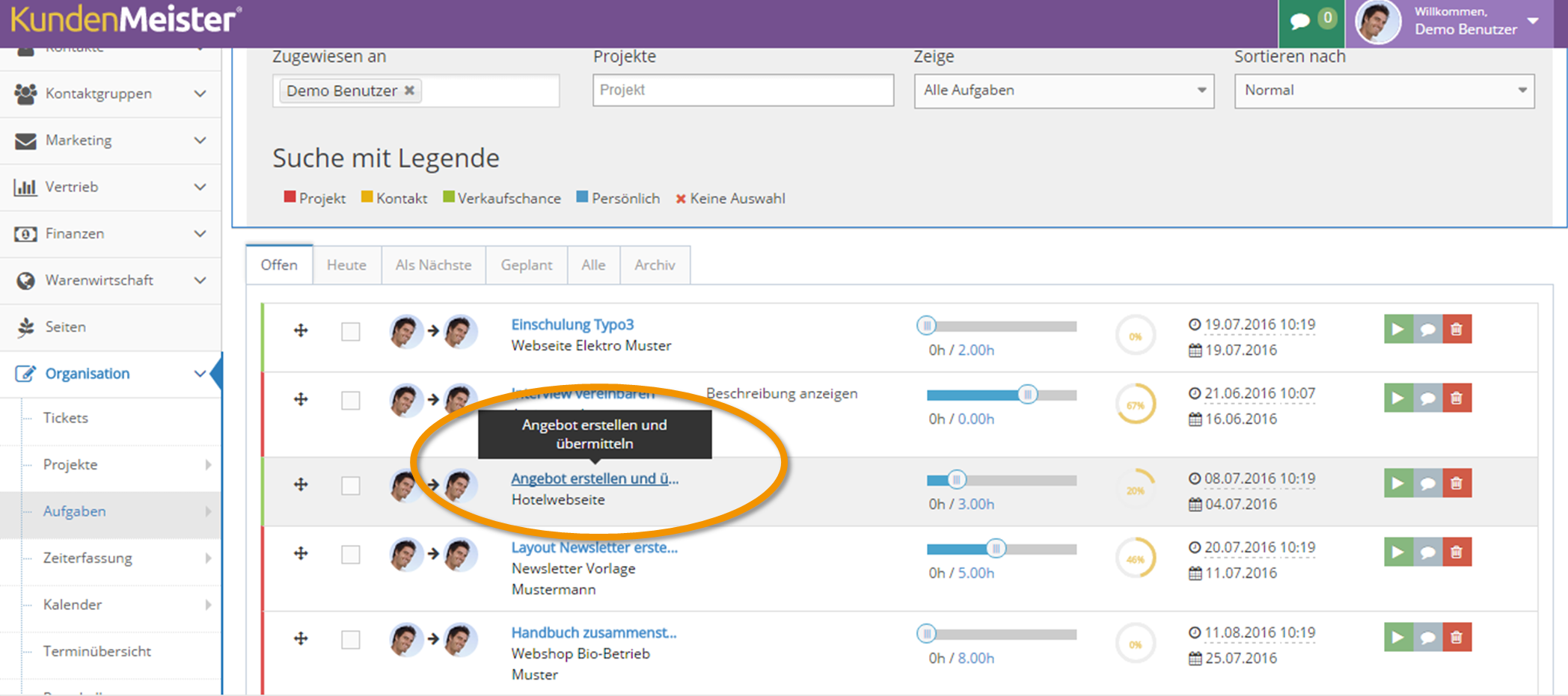Switch to the Offen tab
This screenshot has width=1568, height=696.
279,265
